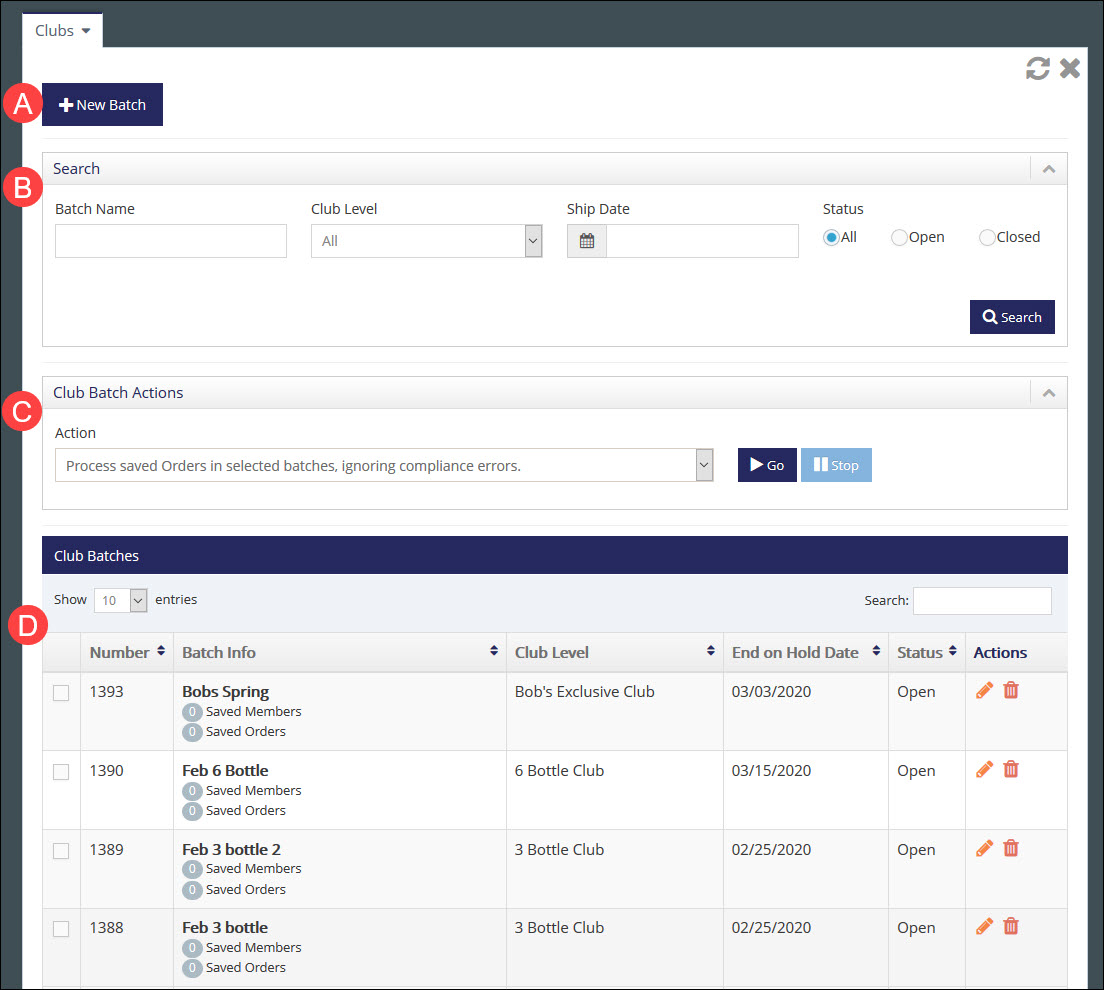Check the checkbox for batch 1393
This screenshot has width=1104, height=990.
pyautogui.click(x=61, y=693)
